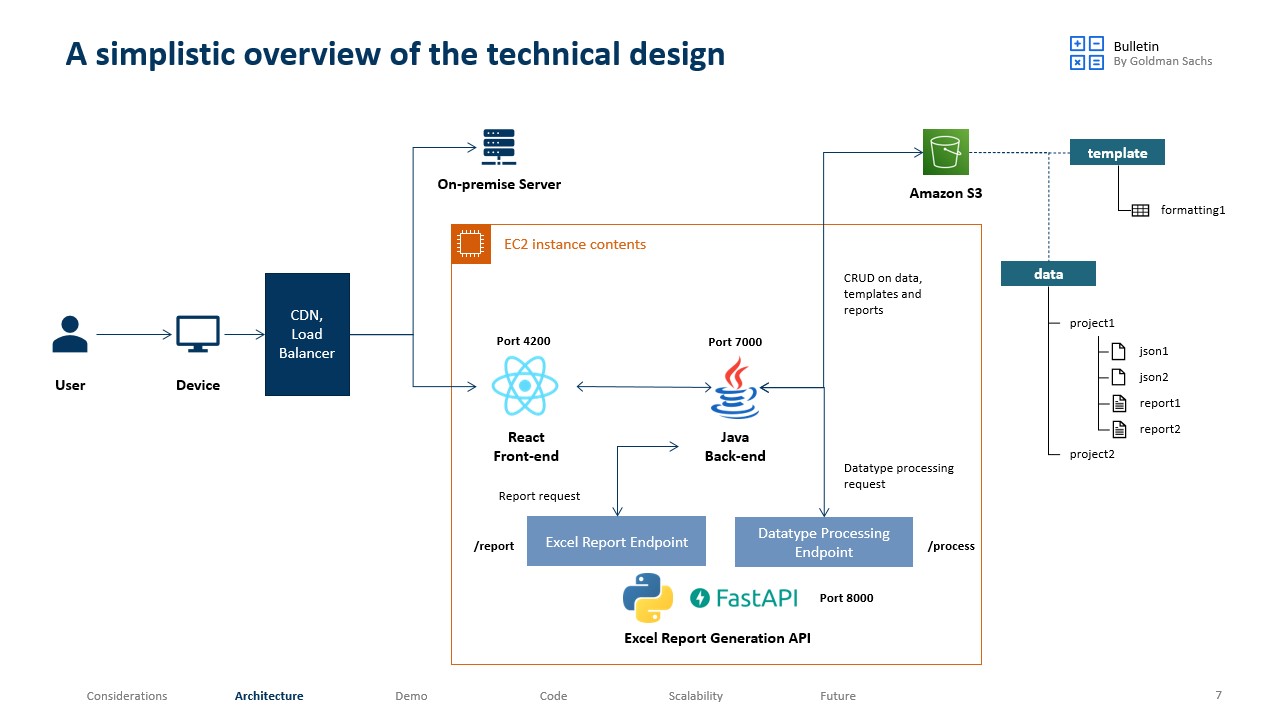Viewport: 1280px width, 720px height.
Task: Select project1 in the data tree
Action: click(x=1091, y=323)
